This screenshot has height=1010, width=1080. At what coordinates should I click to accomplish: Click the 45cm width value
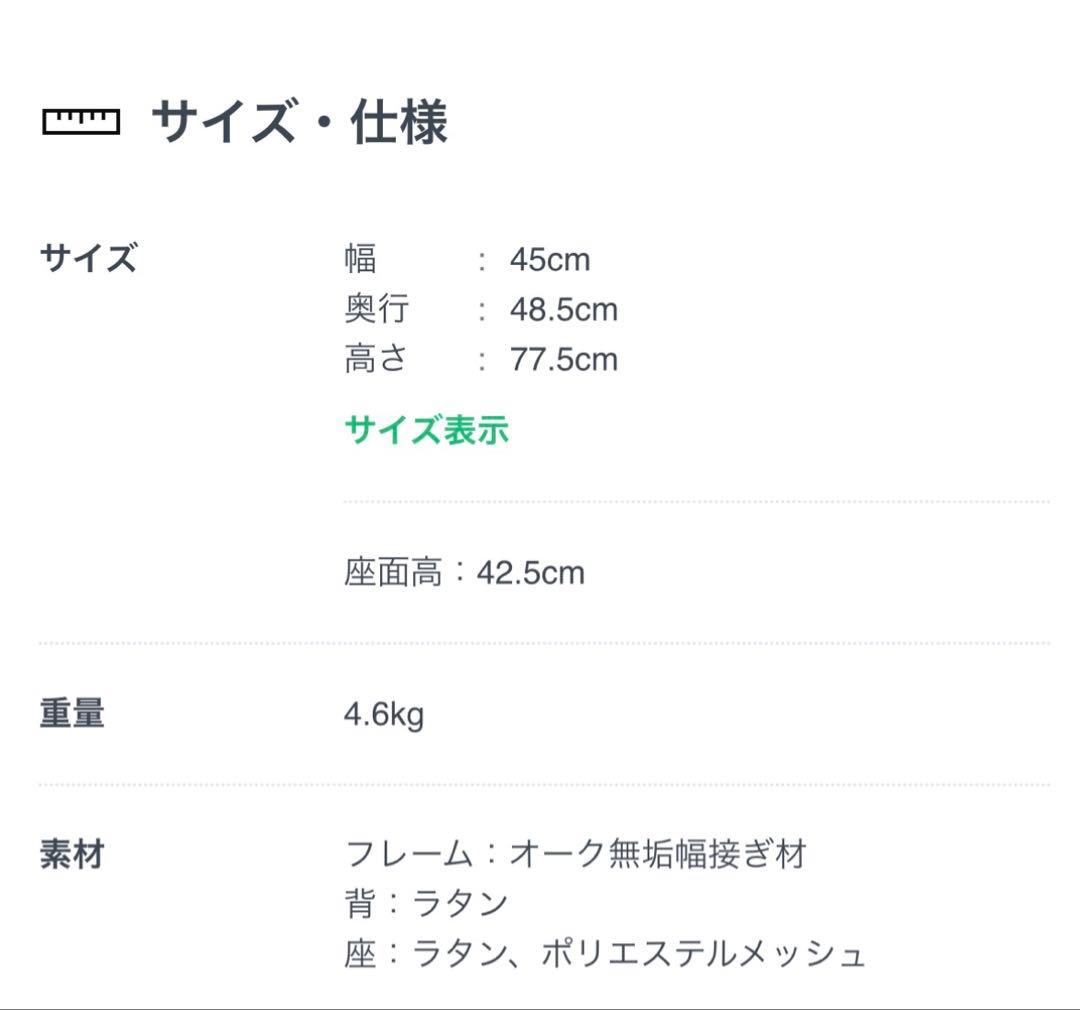coord(550,260)
